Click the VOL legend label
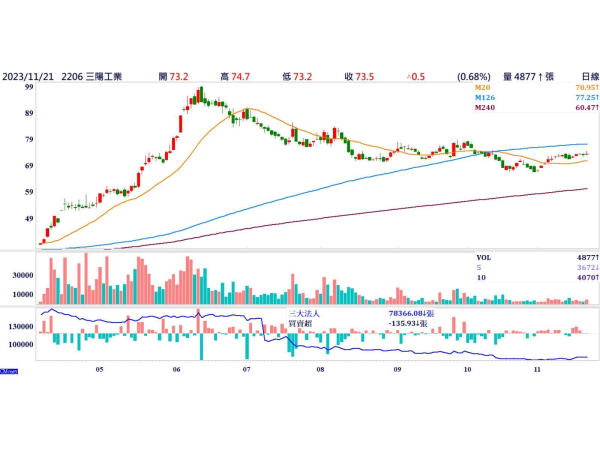This screenshot has height=450, width=600. coord(484,258)
